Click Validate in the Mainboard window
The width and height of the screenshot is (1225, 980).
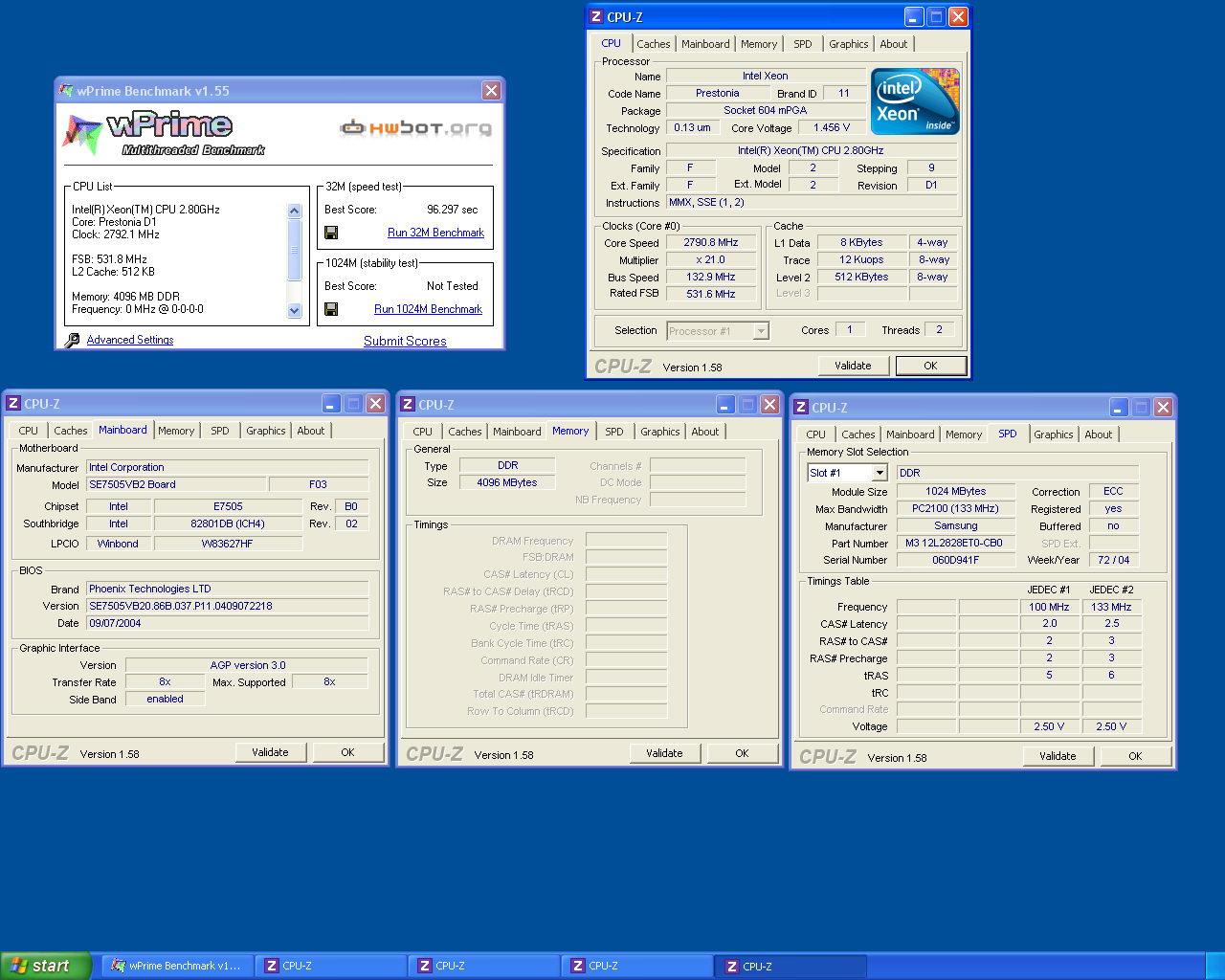click(270, 752)
